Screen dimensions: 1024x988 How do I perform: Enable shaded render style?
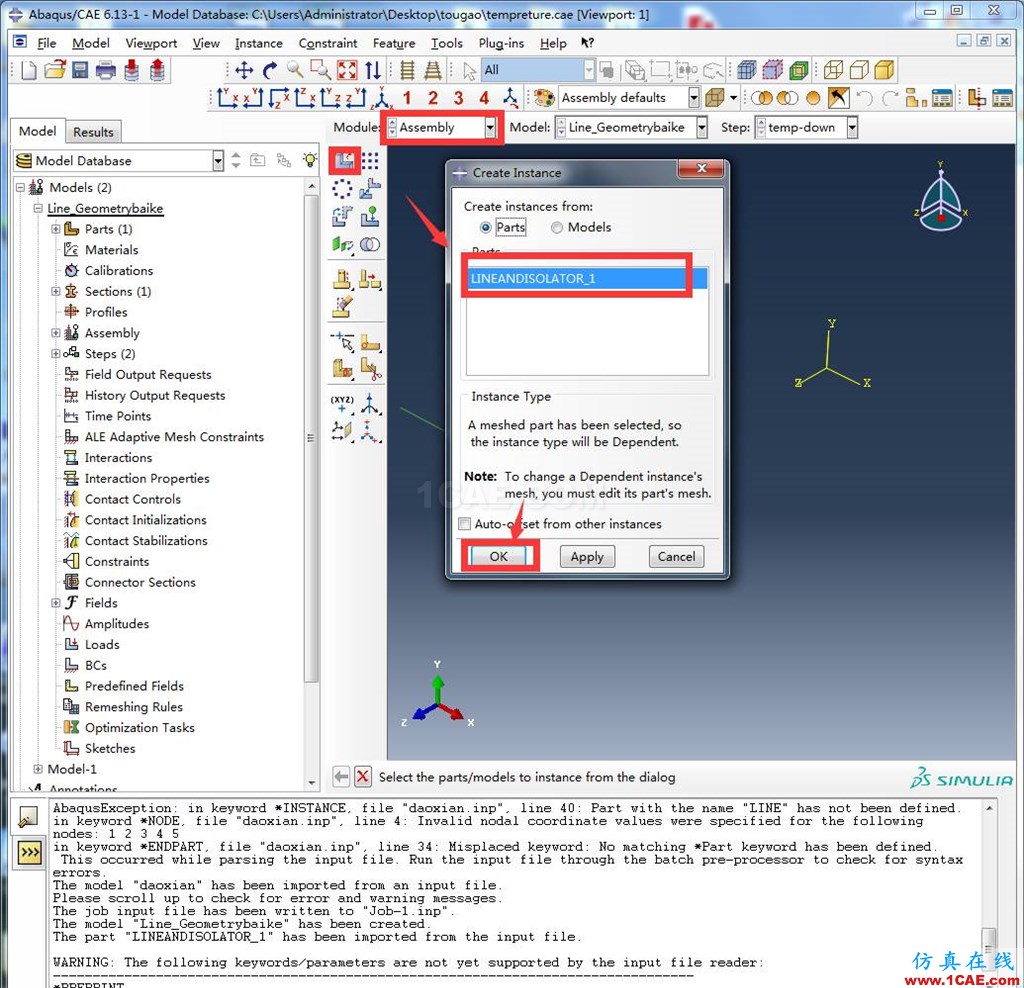point(884,70)
